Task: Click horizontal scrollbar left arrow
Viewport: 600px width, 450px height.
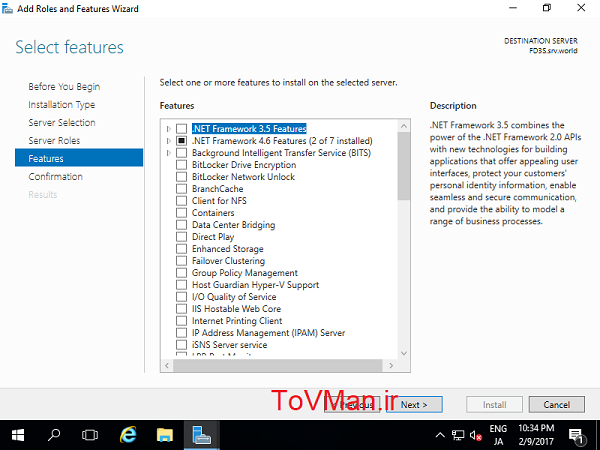Action: [x=167, y=365]
